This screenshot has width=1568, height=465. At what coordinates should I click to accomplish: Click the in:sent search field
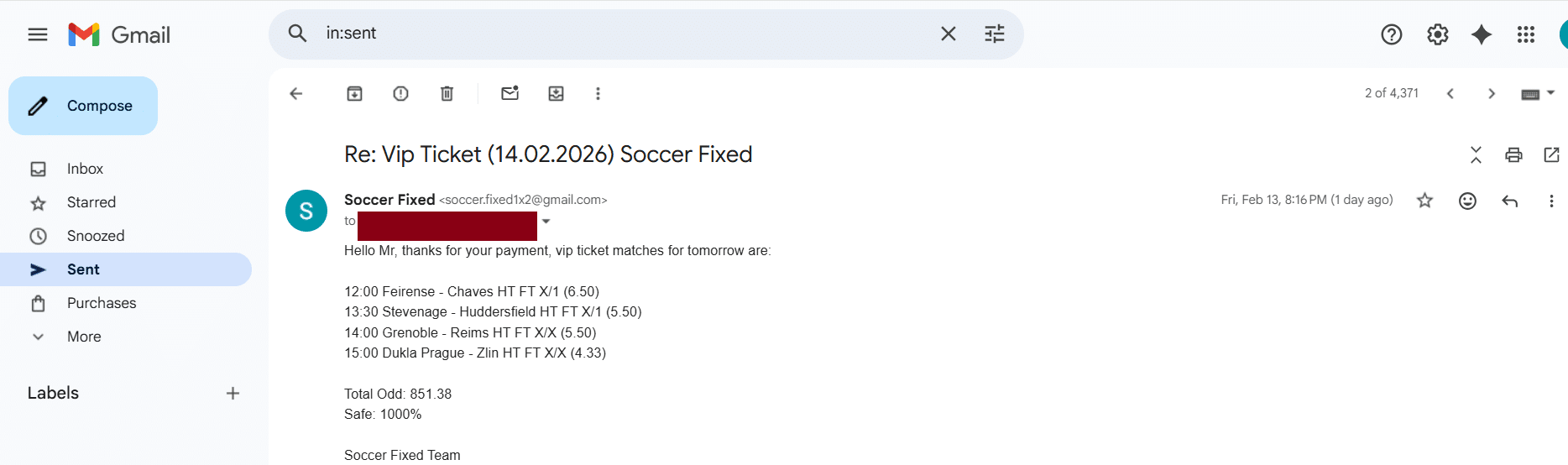click(x=621, y=34)
